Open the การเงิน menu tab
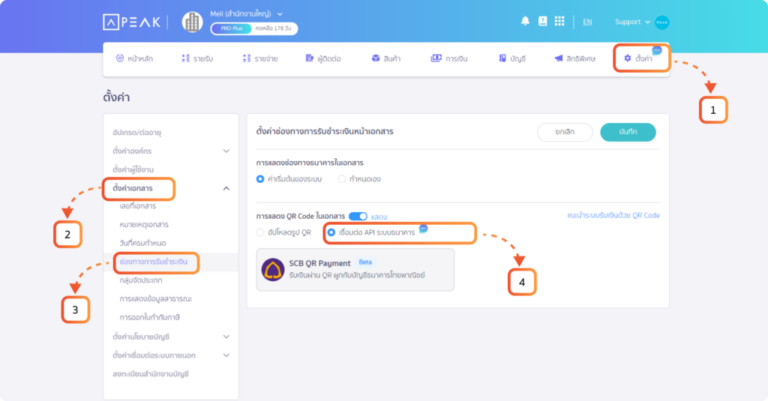 coord(449,59)
